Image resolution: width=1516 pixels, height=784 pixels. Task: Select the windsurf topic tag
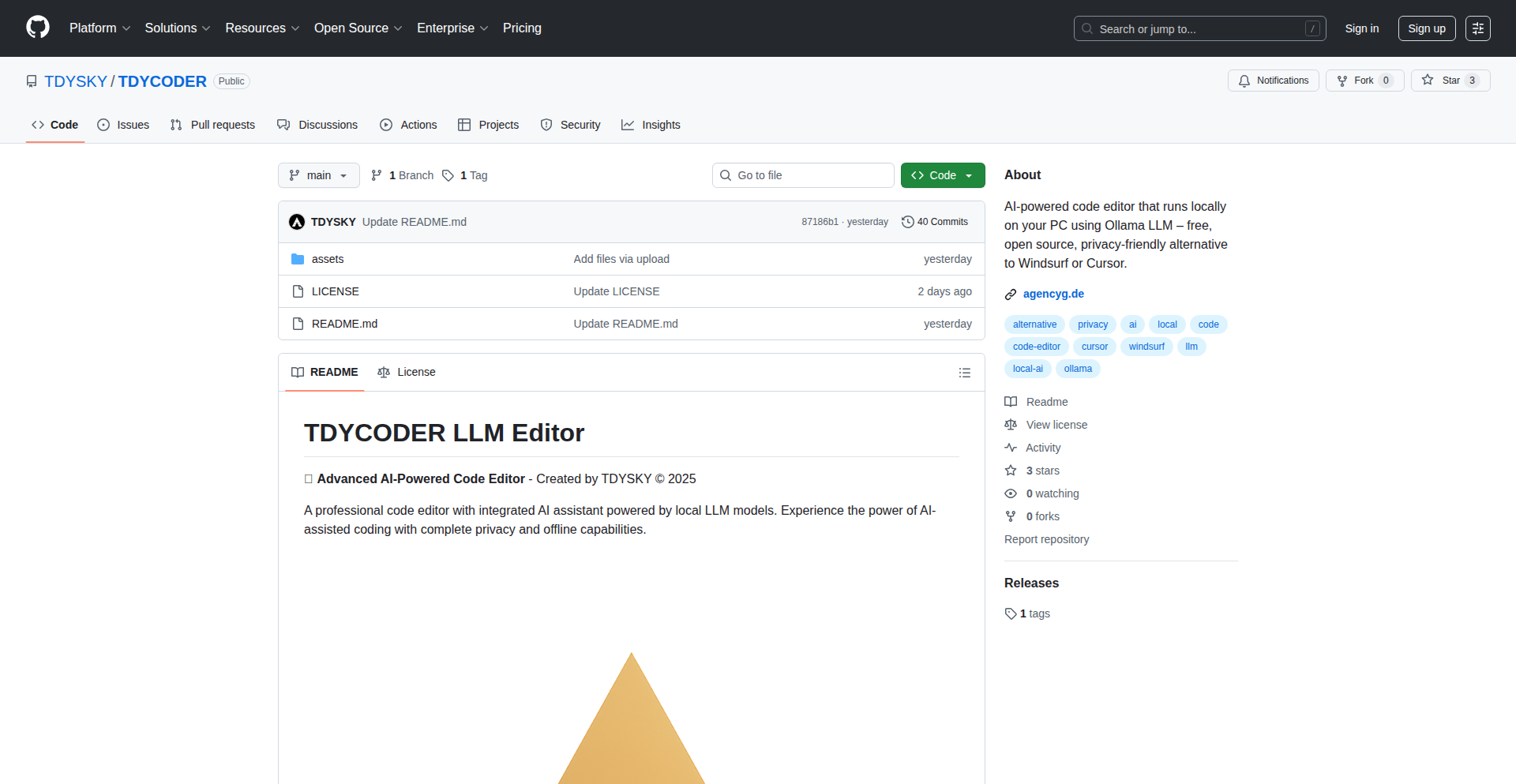[x=1146, y=347]
